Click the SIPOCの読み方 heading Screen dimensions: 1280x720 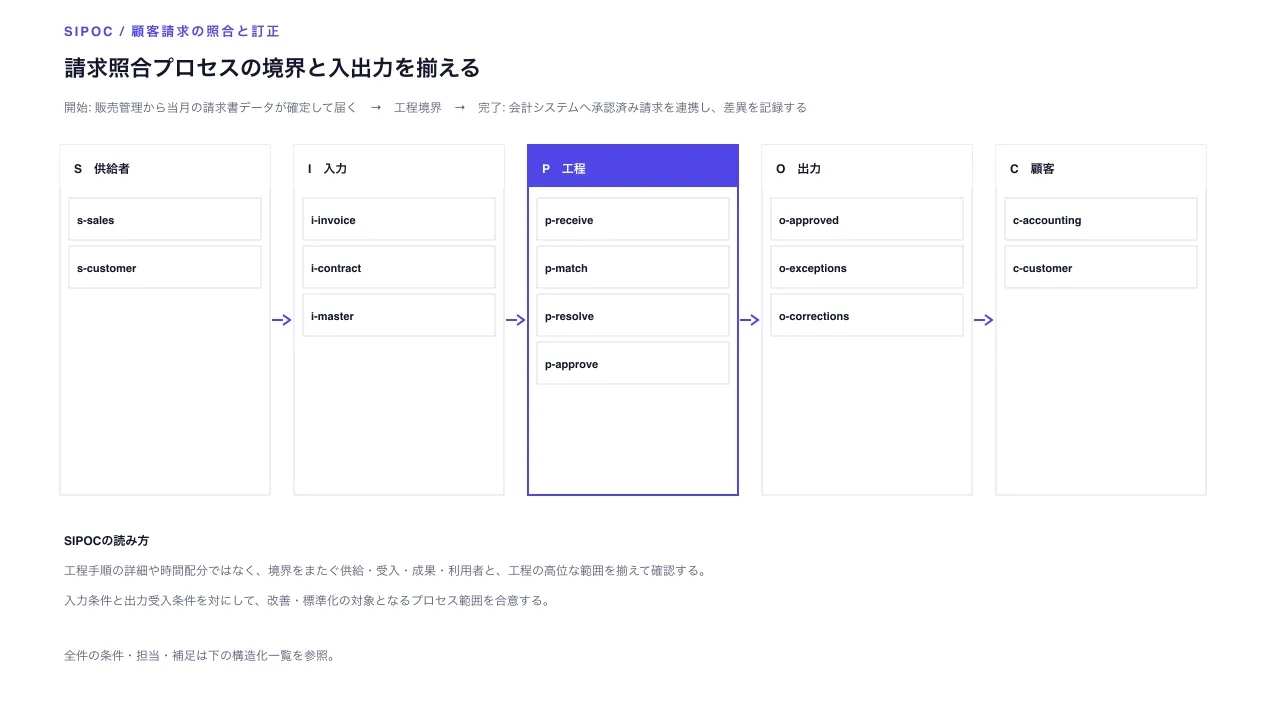click(x=106, y=541)
